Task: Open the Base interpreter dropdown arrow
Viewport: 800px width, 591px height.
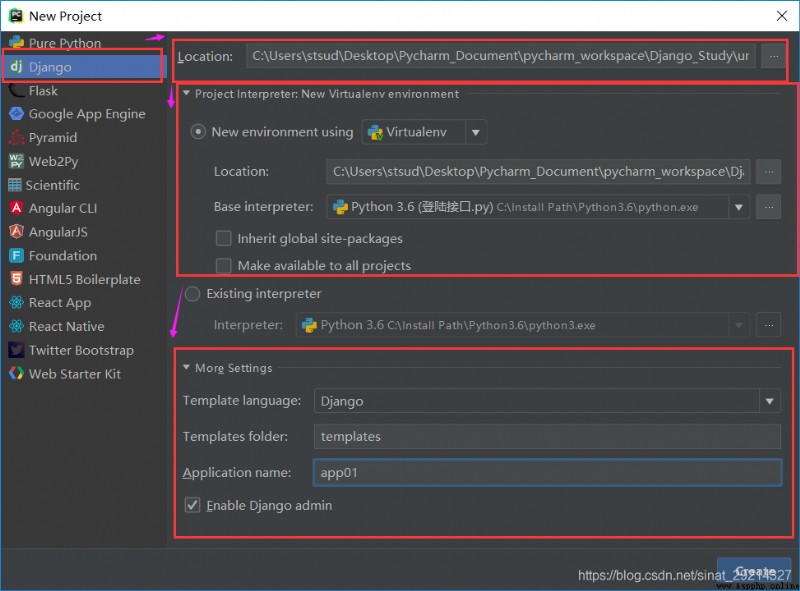Action: coord(739,207)
